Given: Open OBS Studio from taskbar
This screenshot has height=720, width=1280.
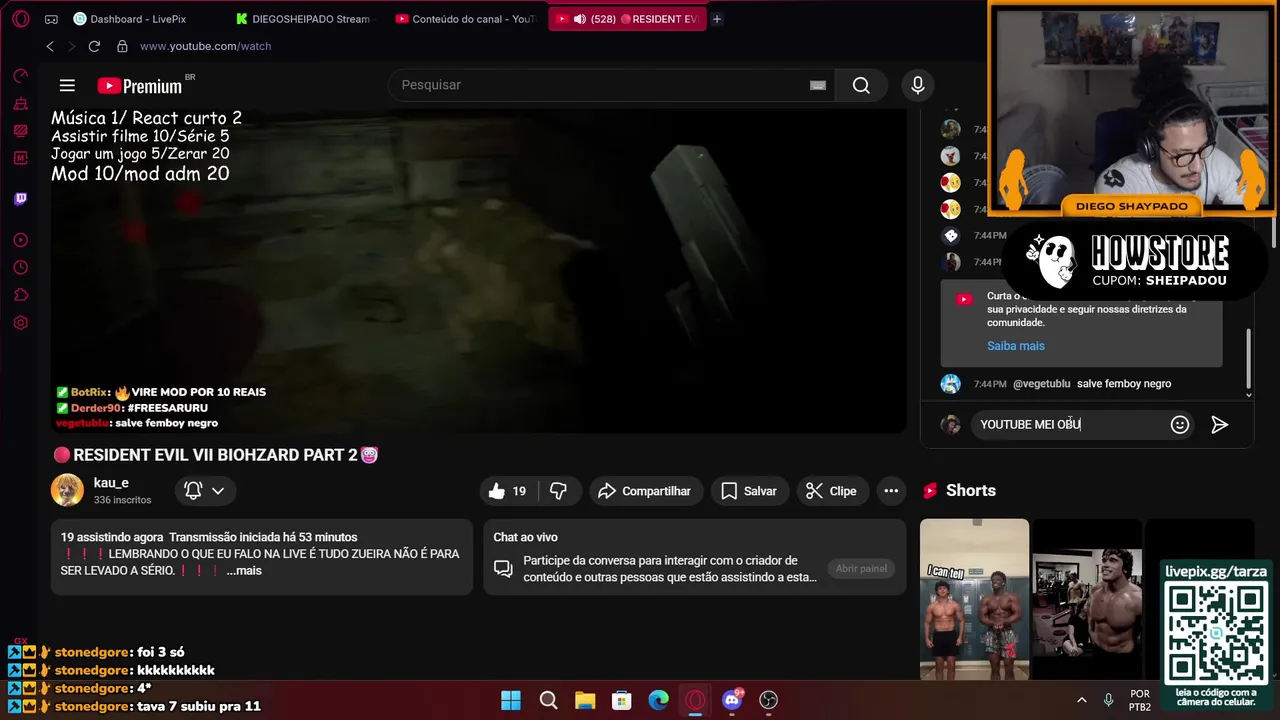Looking at the screenshot, I should (x=768, y=700).
